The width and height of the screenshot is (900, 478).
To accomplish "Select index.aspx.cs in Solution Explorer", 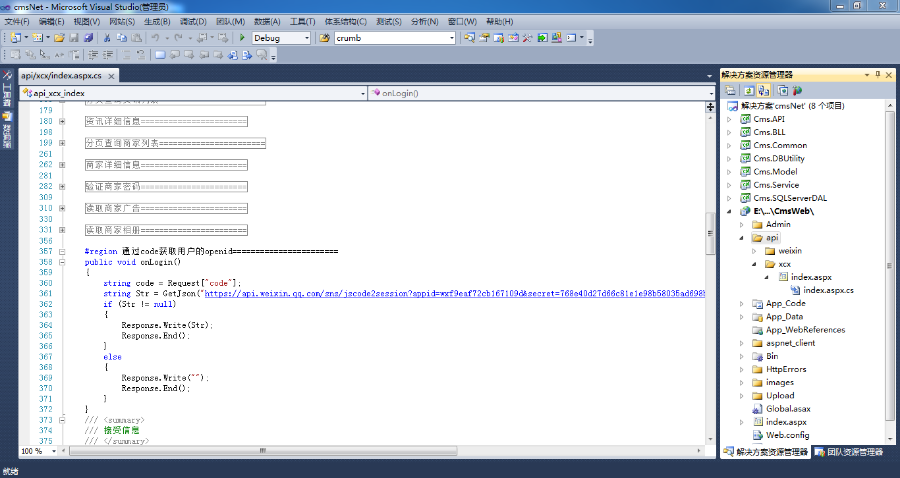I will coord(825,290).
